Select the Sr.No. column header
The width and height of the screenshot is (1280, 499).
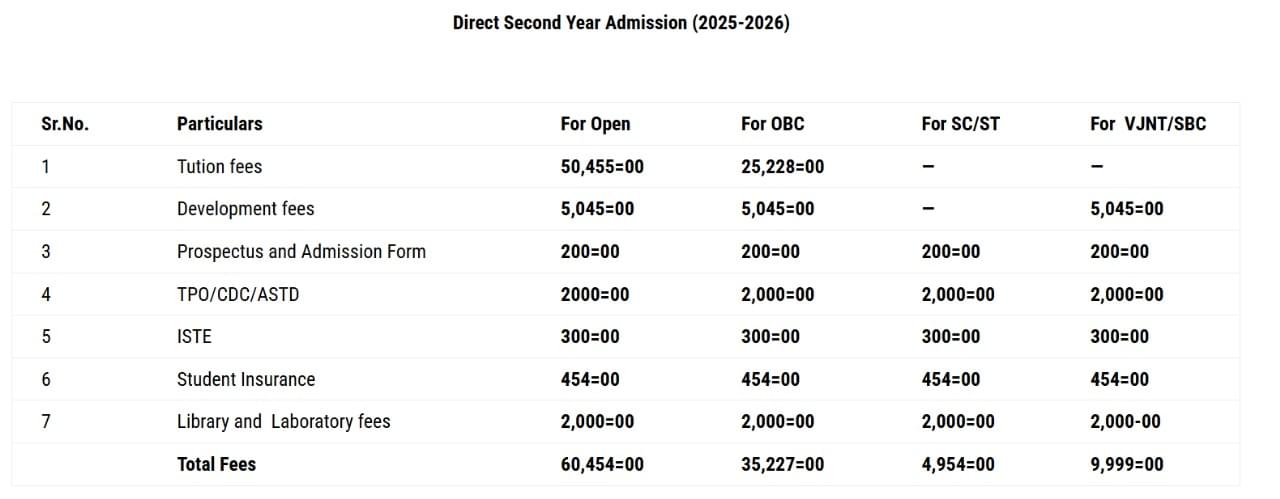point(65,124)
